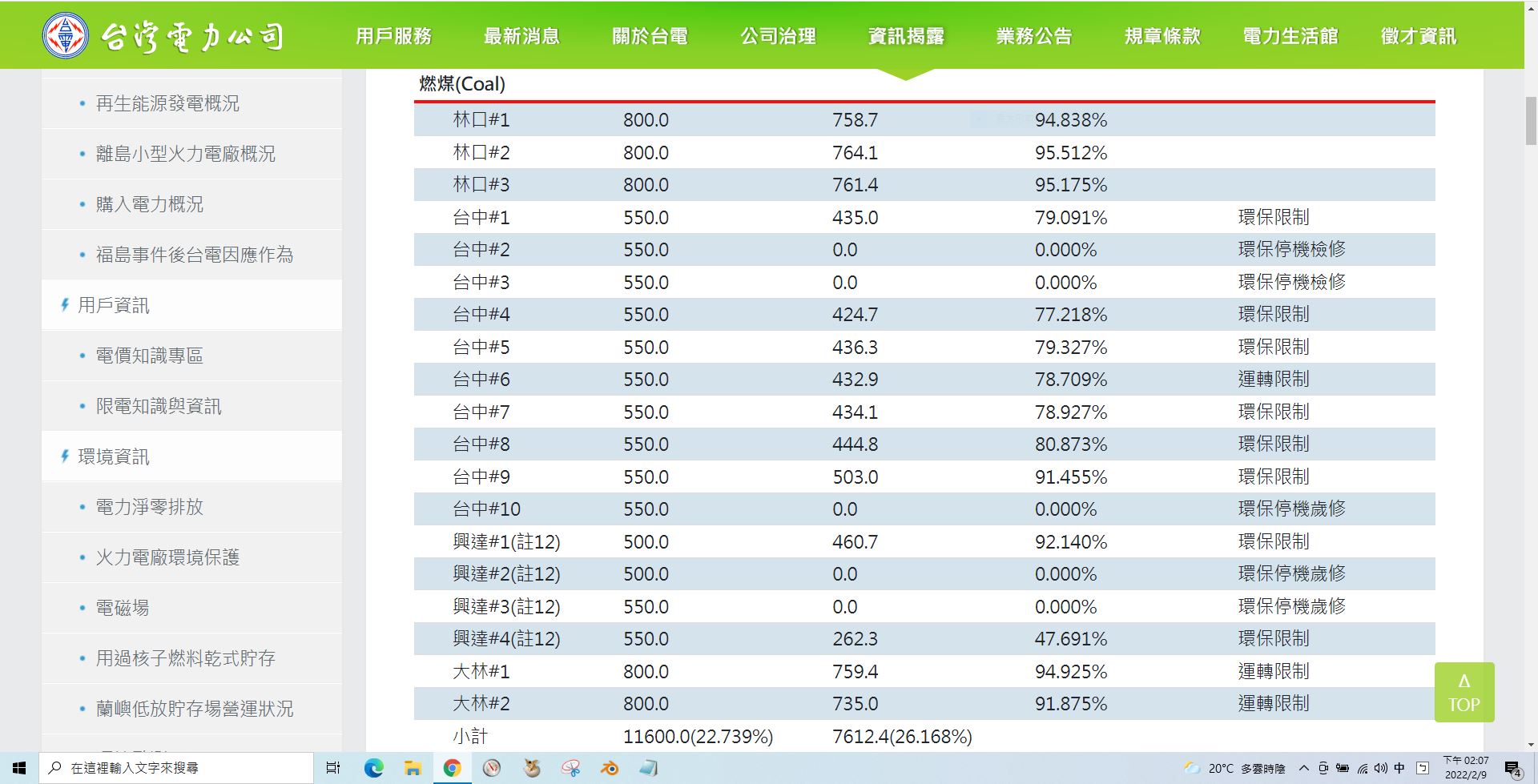Viewport: 1538px width, 784px height.
Task: Click the TOP back-to-top button
Action: point(1464,693)
